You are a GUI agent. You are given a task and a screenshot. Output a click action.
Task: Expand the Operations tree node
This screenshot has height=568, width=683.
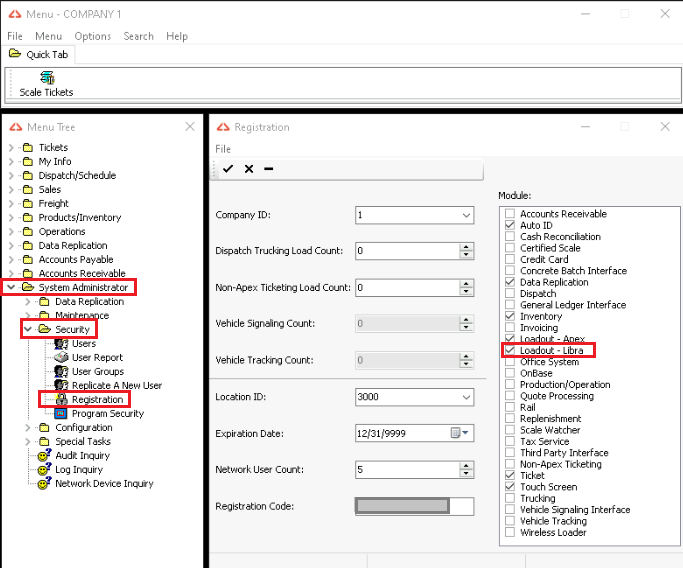tap(11, 231)
